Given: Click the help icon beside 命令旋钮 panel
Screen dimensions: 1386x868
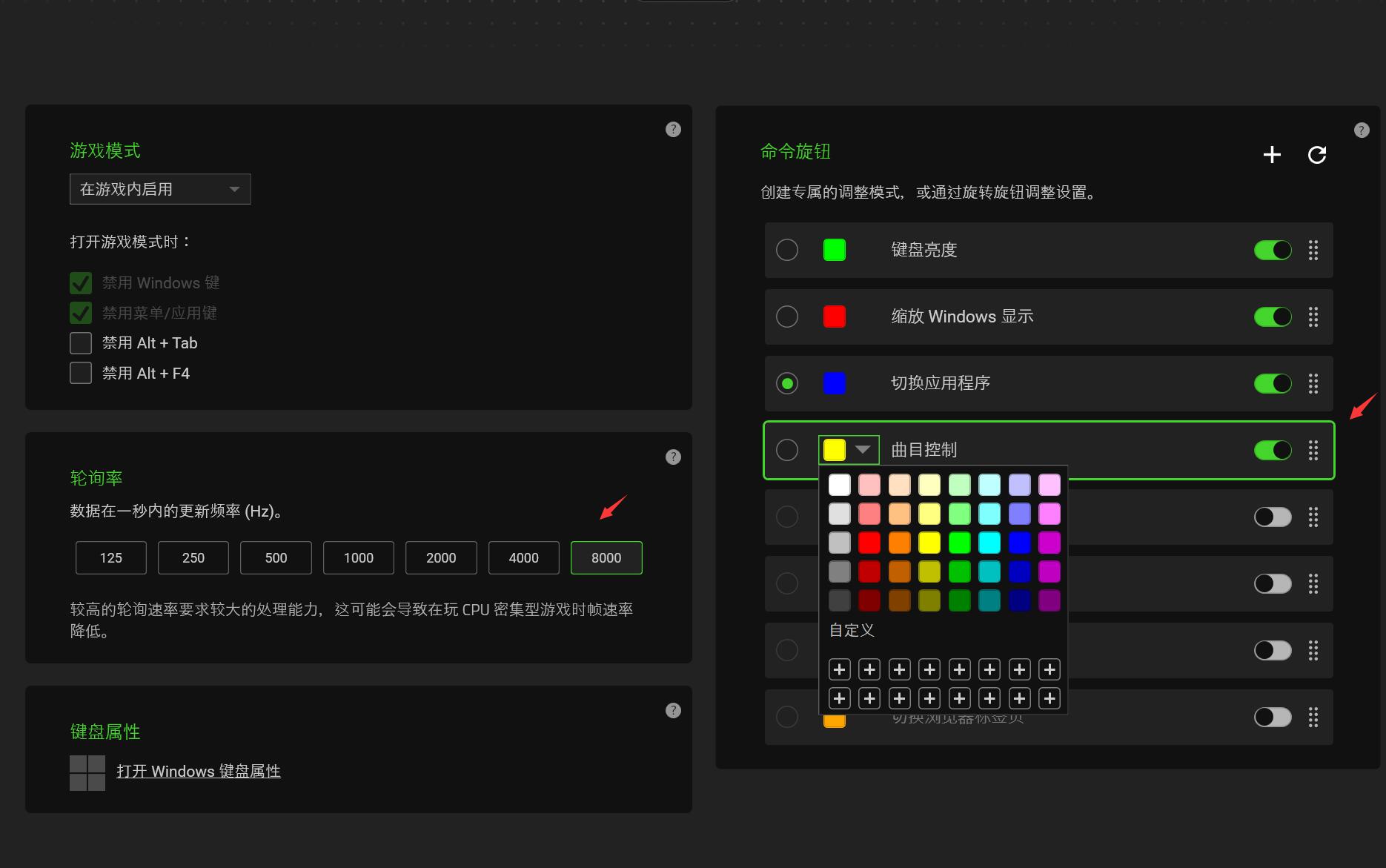Looking at the screenshot, I should point(1362,130).
